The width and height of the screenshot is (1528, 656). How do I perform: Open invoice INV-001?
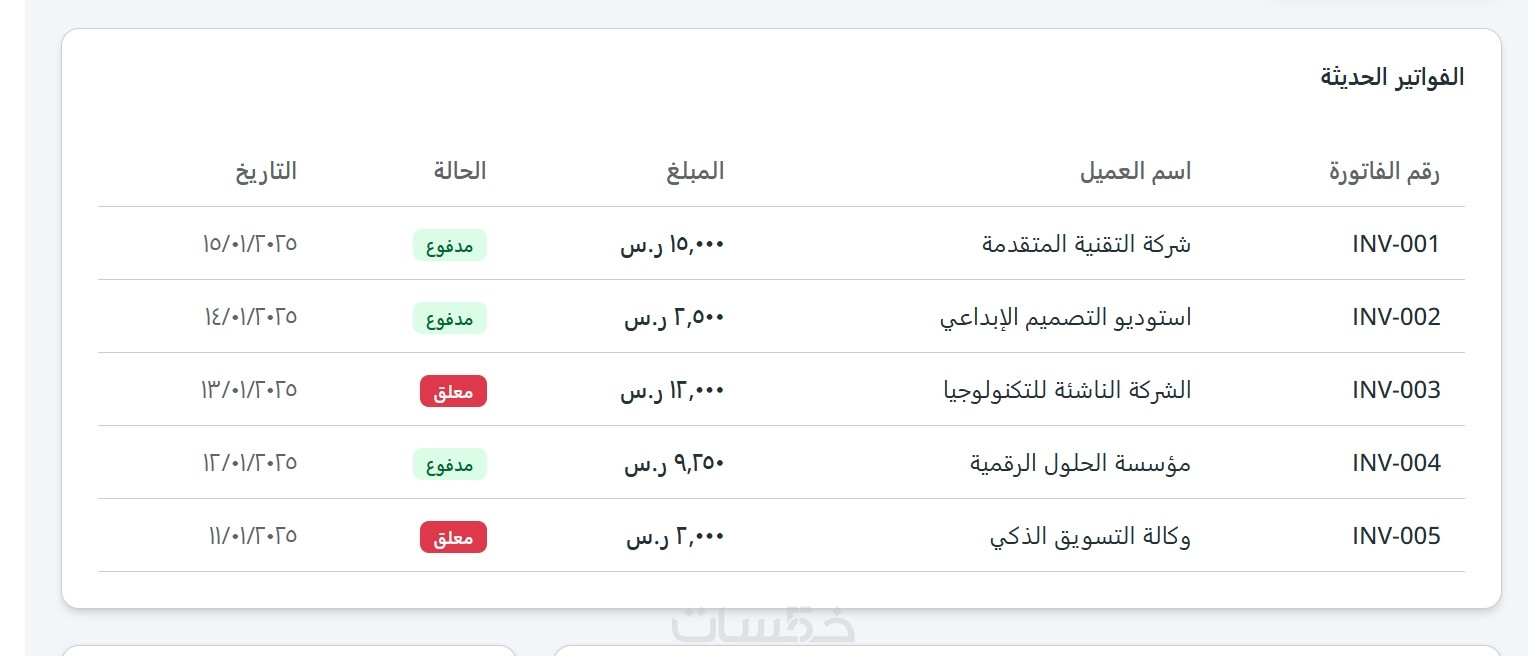pyautogui.click(x=1396, y=244)
